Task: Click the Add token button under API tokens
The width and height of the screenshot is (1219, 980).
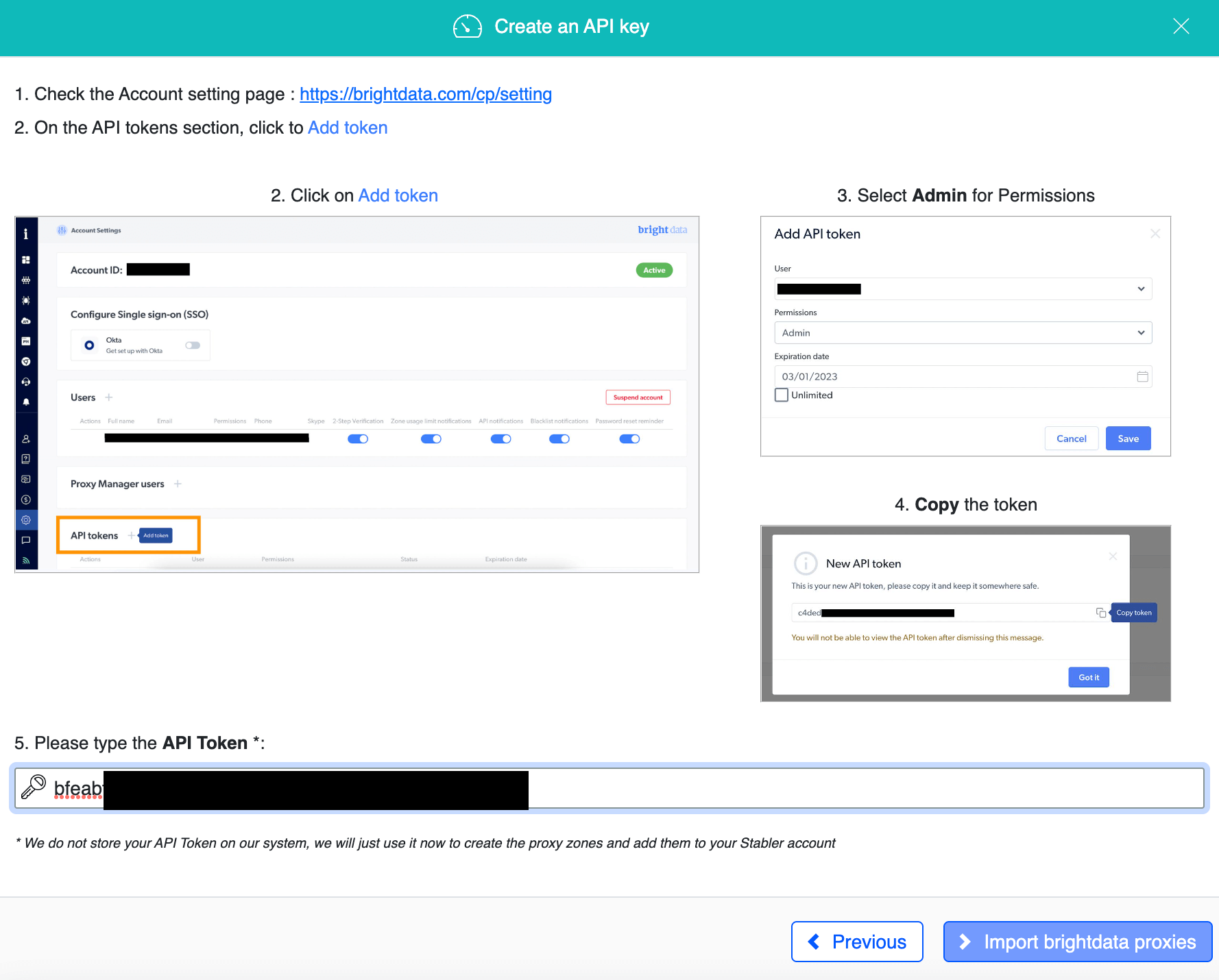Action: pos(156,535)
